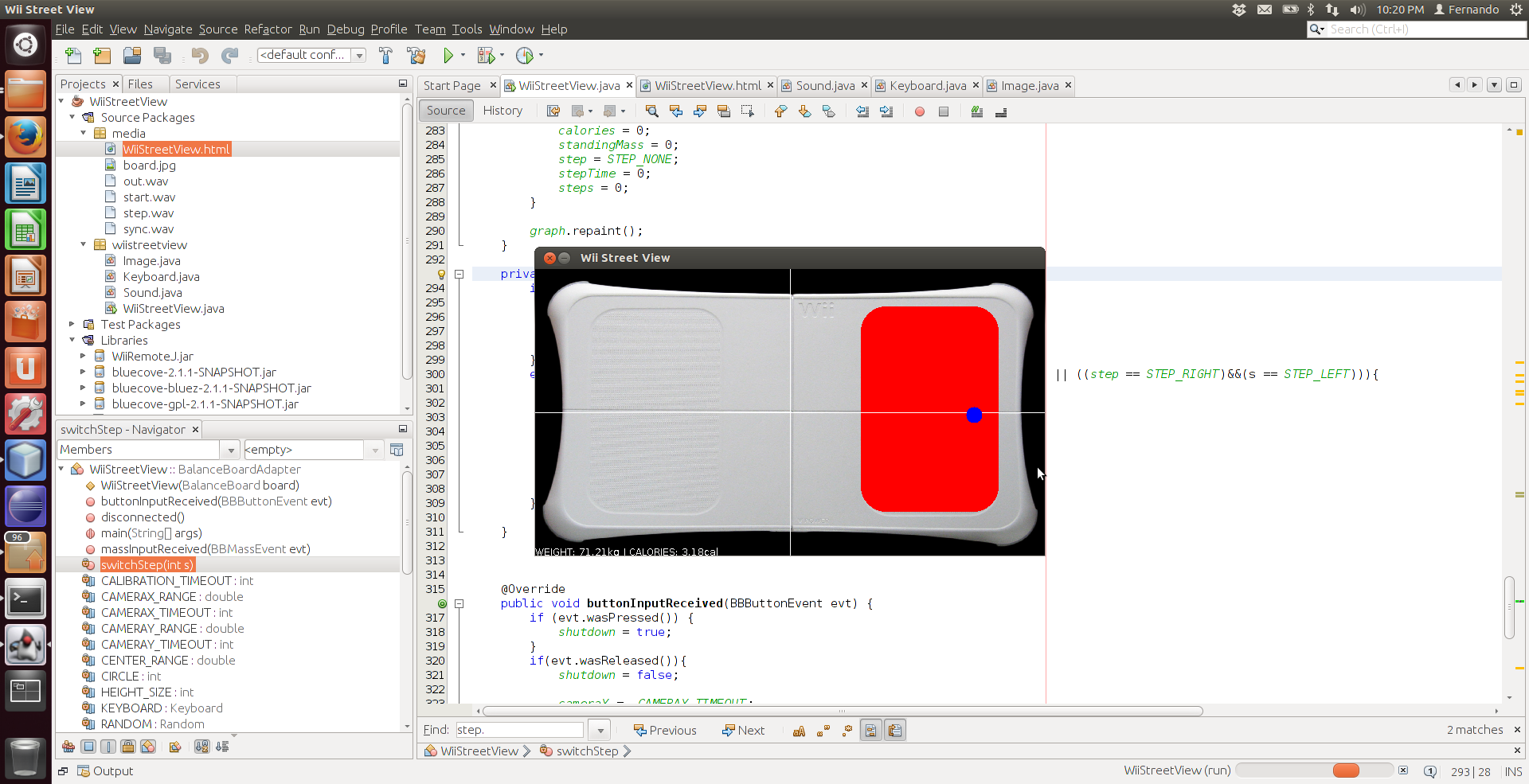Click the New Project toolbar icon

click(102, 55)
